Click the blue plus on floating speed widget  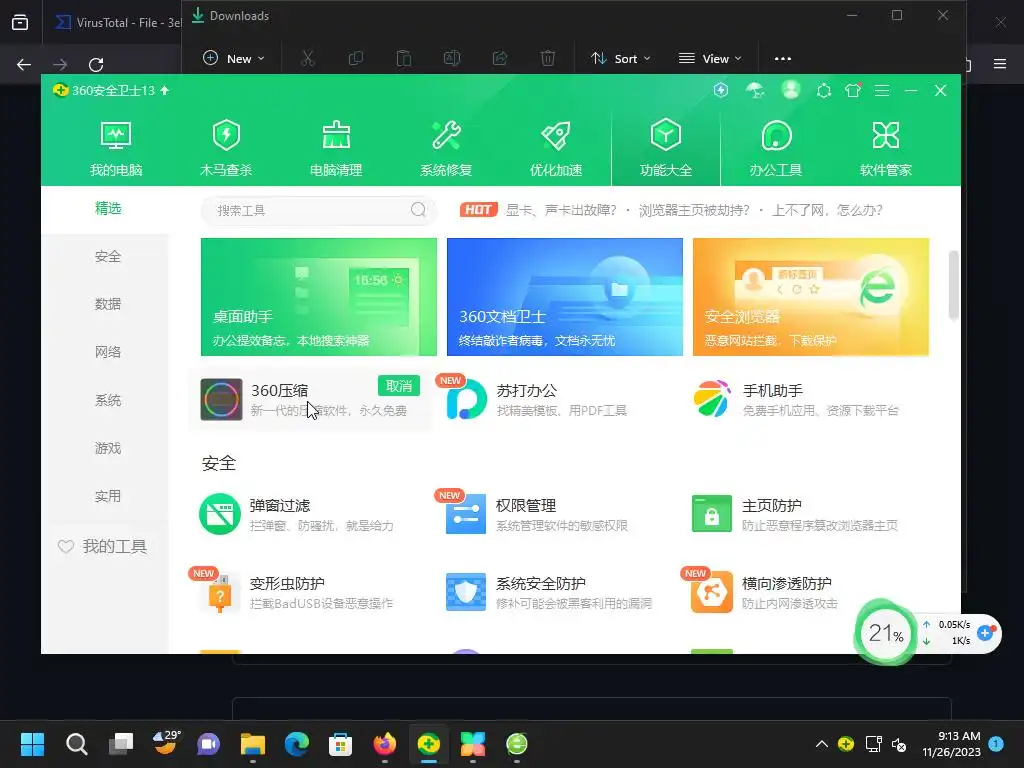(x=985, y=632)
